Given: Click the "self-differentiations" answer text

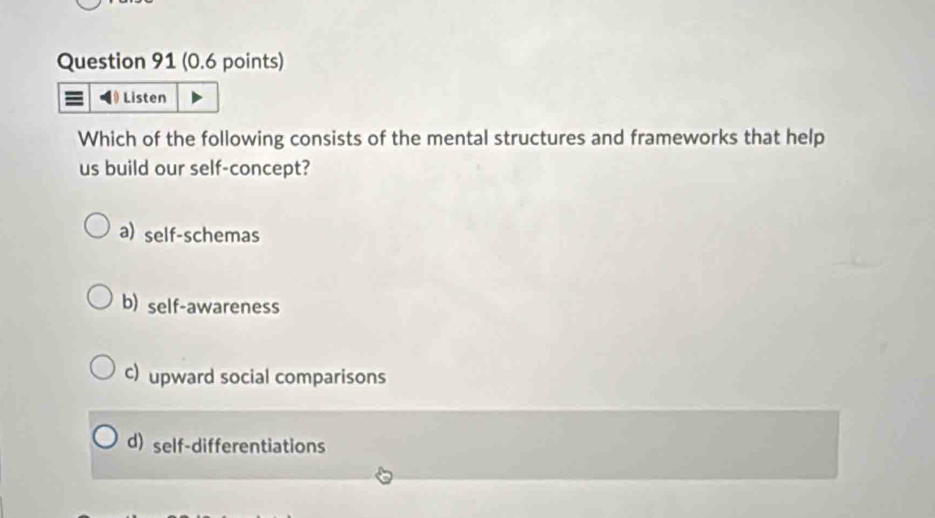Looking at the screenshot, I should (240, 446).
